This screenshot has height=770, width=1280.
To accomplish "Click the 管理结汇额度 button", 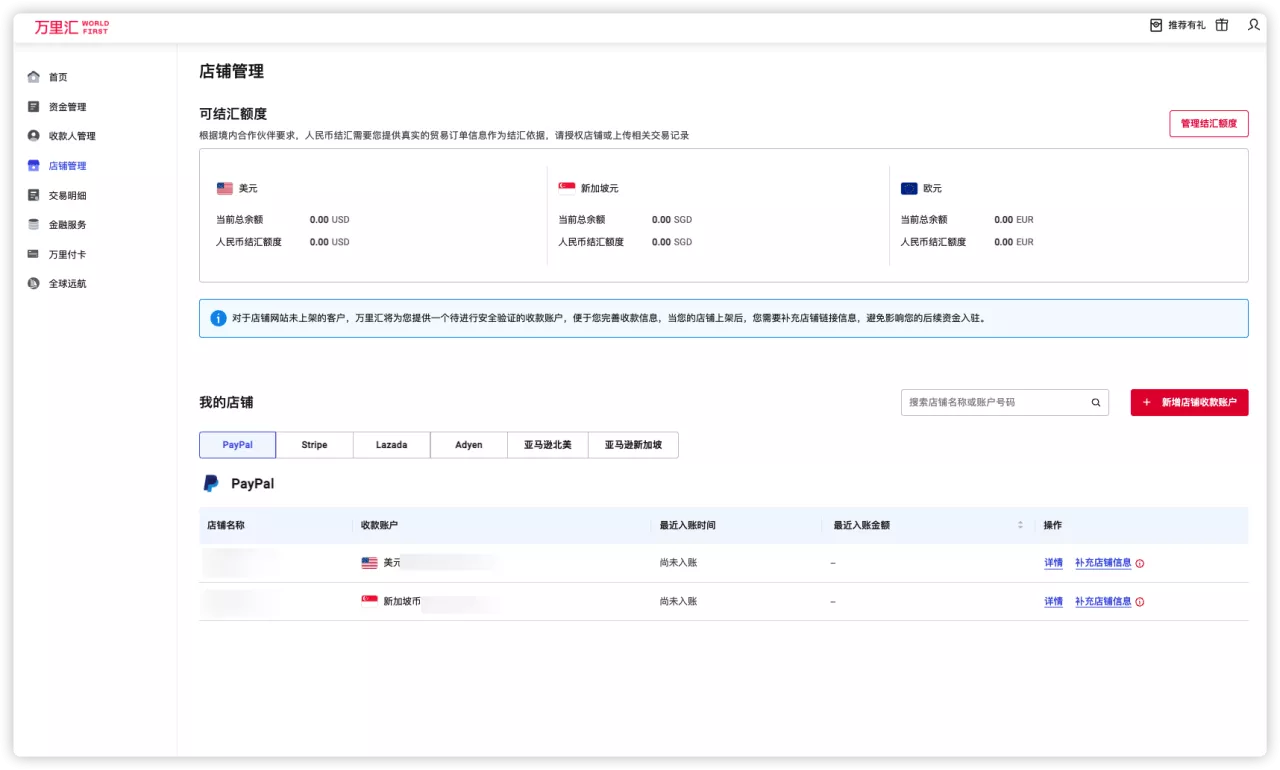I will (x=1209, y=124).
